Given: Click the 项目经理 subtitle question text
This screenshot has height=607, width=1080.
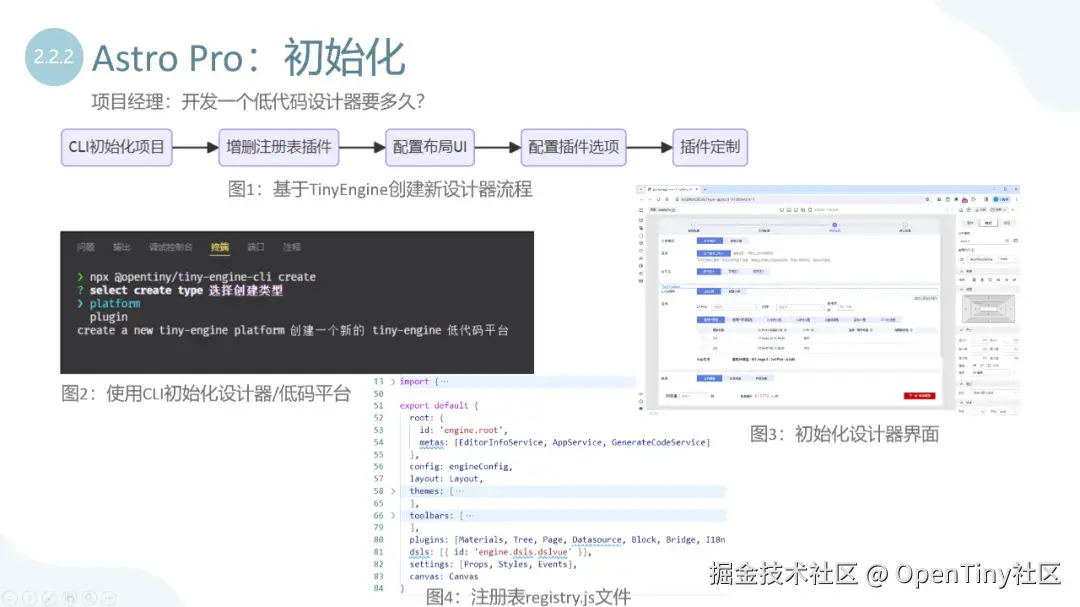Looking at the screenshot, I should 258,102.
